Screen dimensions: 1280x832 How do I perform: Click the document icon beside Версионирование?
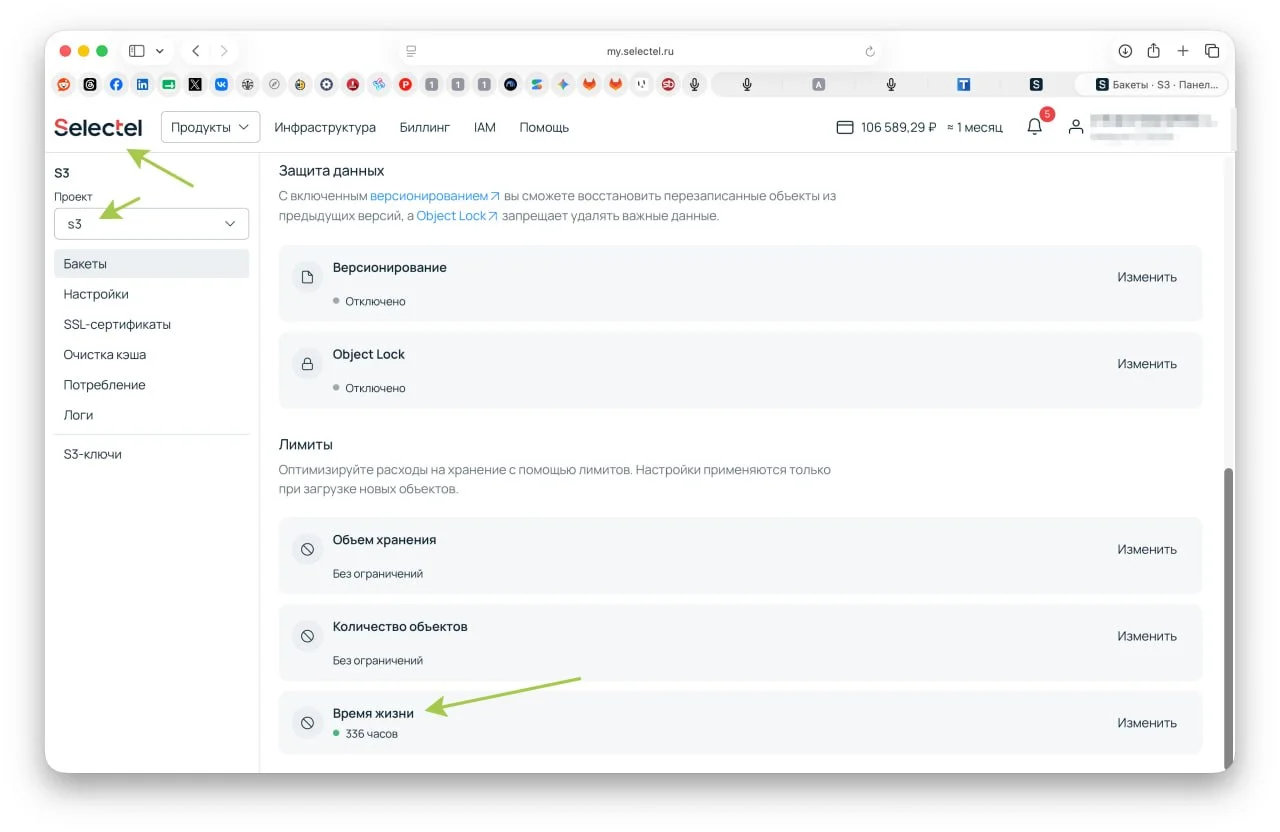(x=308, y=277)
